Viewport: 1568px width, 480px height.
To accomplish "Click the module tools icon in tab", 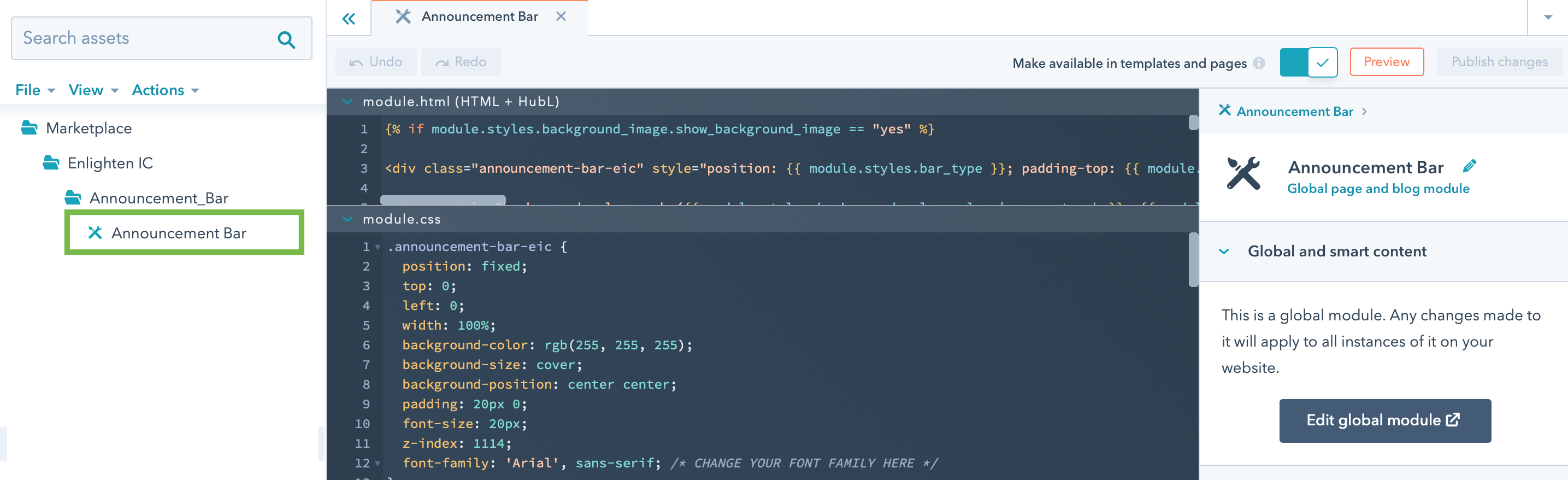I will [403, 16].
